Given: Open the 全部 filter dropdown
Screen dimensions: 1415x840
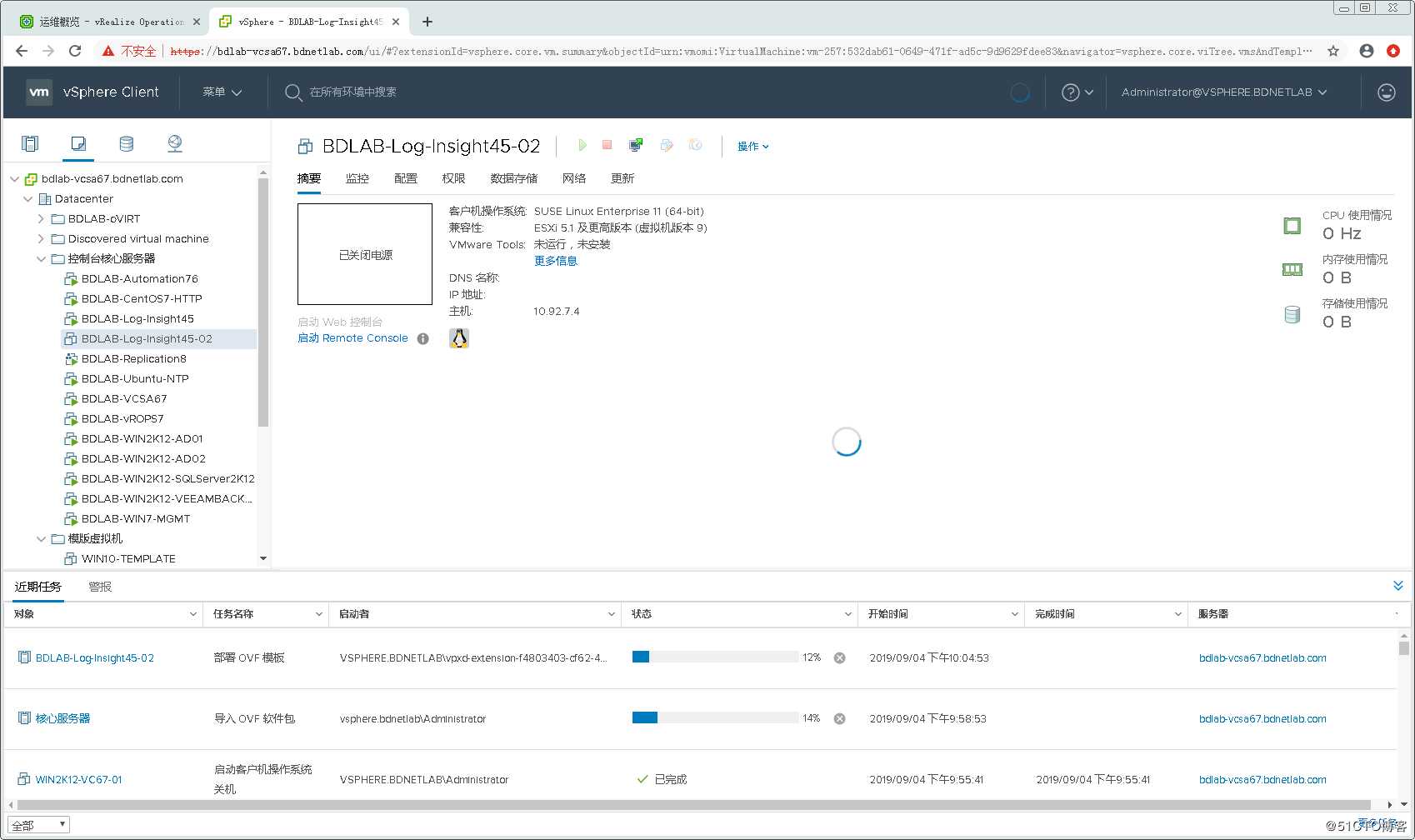Looking at the screenshot, I should [x=39, y=825].
